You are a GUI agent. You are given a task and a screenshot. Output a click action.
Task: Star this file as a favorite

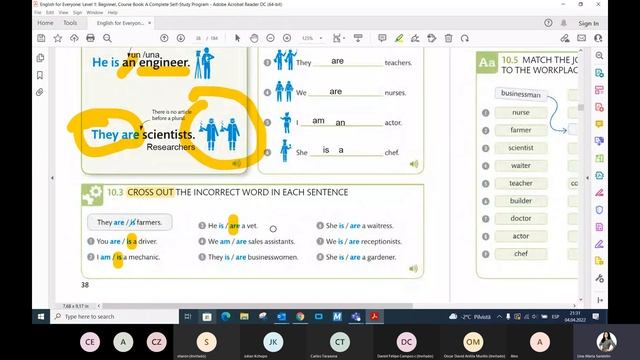pyautogui.click(x=58, y=38)
